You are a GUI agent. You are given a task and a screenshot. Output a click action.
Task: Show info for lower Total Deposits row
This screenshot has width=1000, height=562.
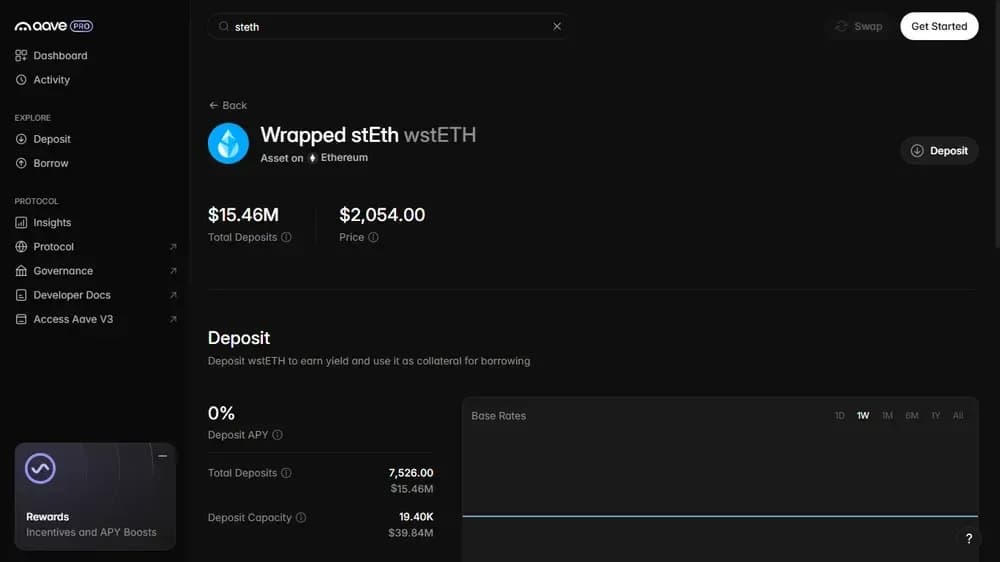286,473
